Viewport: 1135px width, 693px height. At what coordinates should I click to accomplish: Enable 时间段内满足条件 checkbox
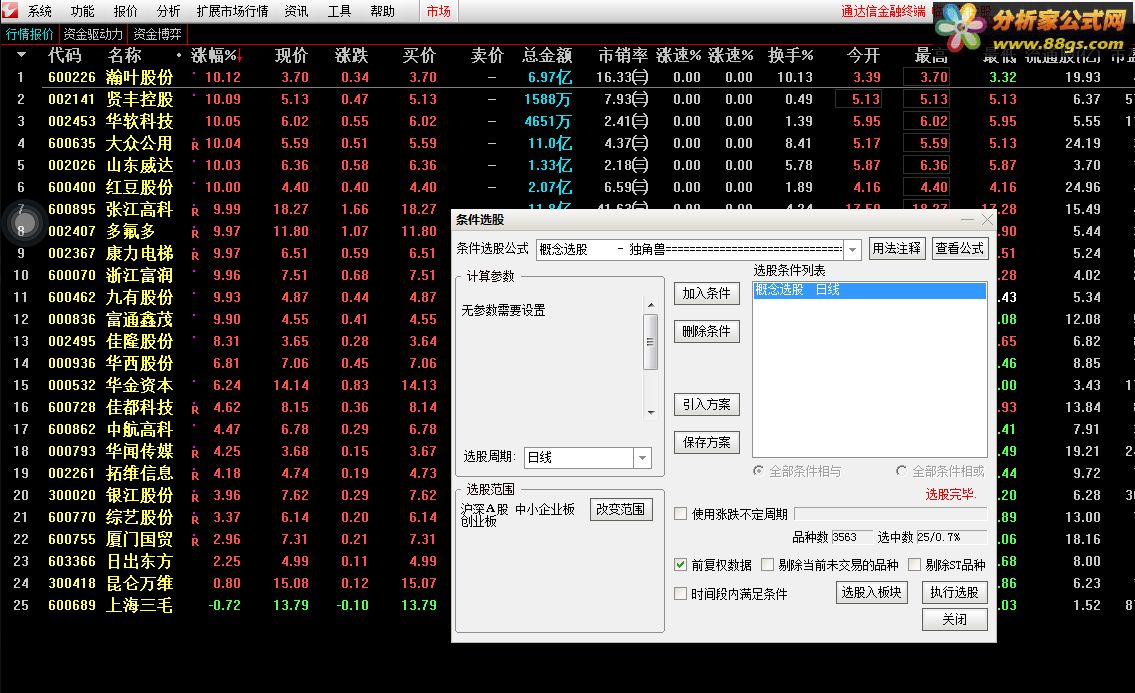[680, 594]
